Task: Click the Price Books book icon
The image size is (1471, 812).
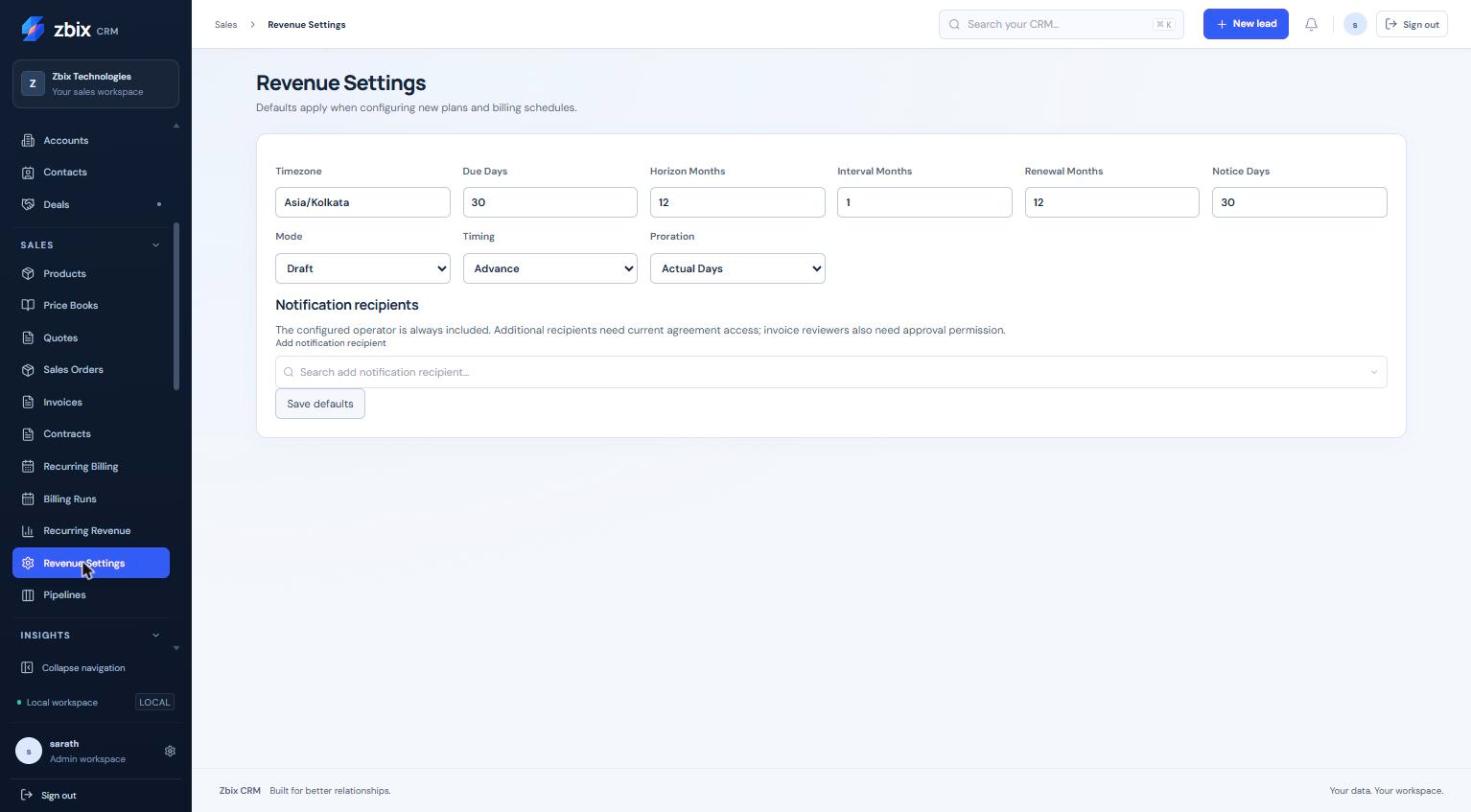Action: coord(28,305)
